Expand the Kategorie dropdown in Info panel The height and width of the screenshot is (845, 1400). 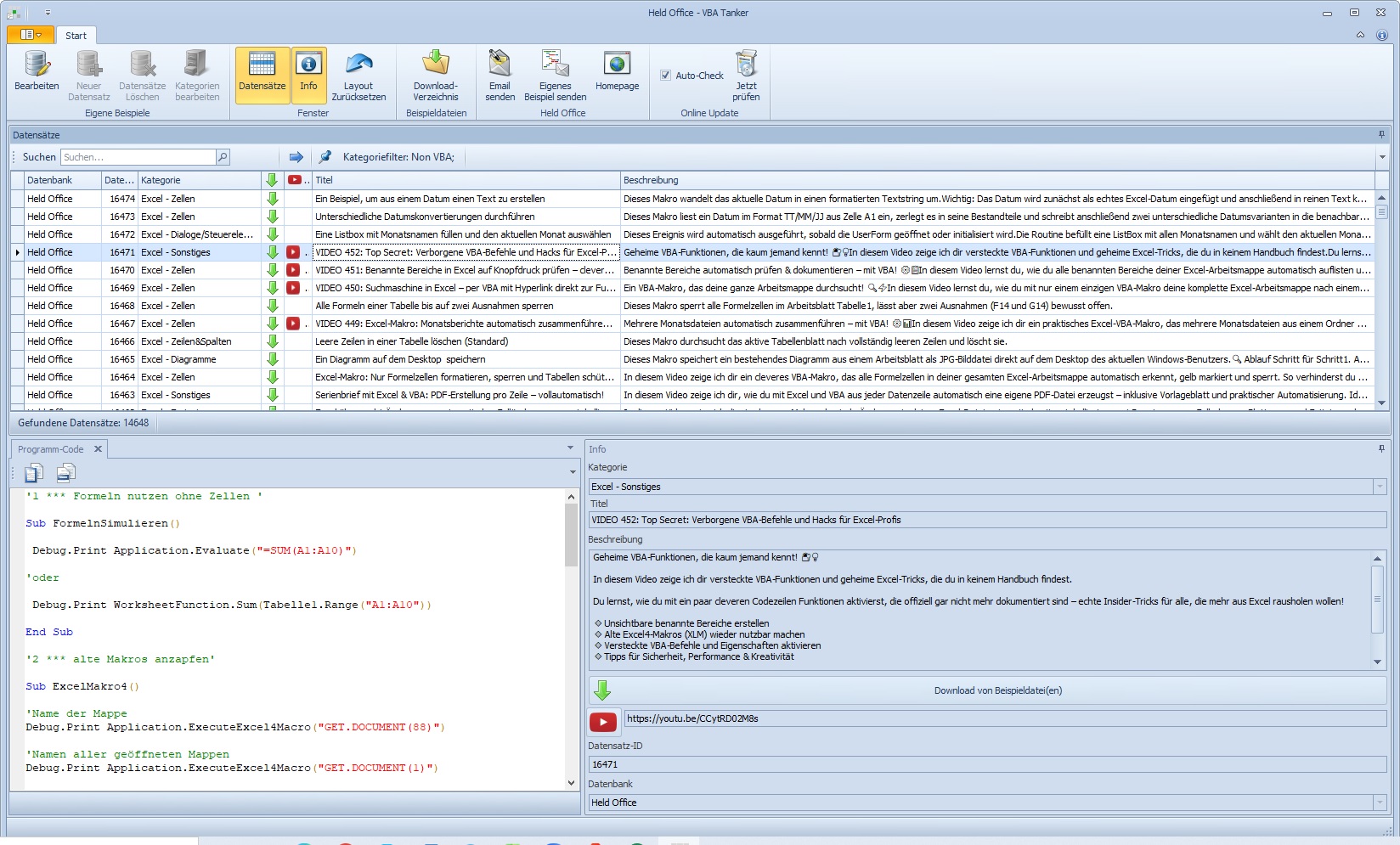[x=1380, y=487]
